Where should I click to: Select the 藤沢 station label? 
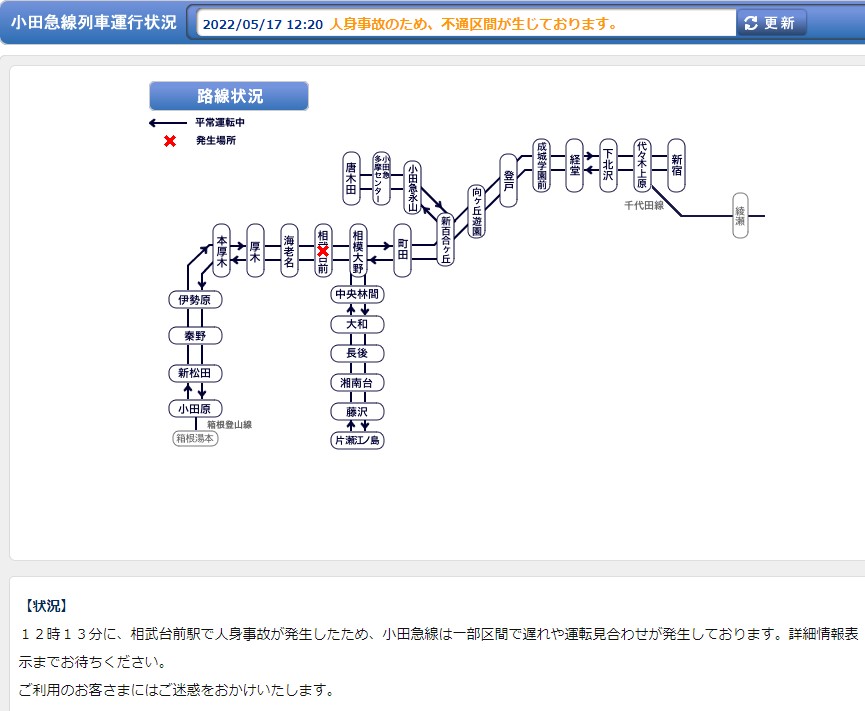coord(357,411)
